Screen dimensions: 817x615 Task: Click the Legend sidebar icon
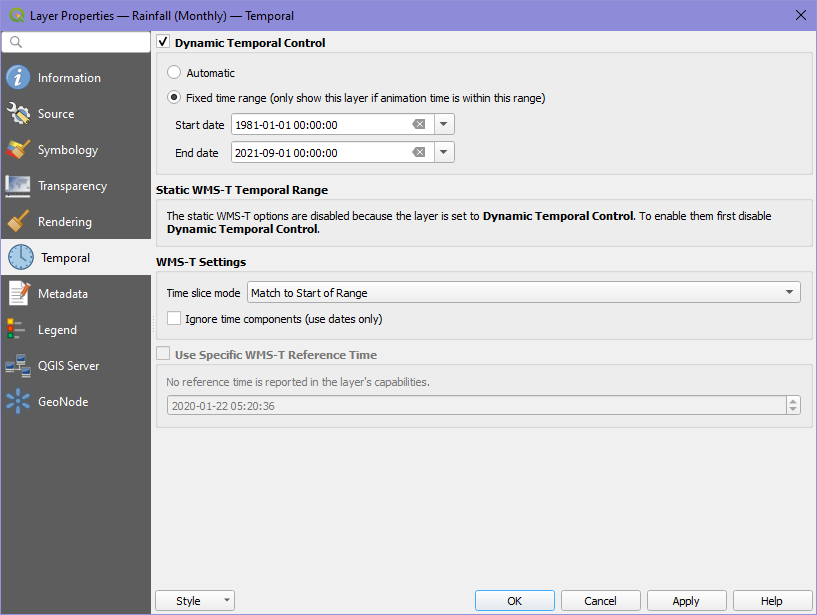[x=19, y=329]
